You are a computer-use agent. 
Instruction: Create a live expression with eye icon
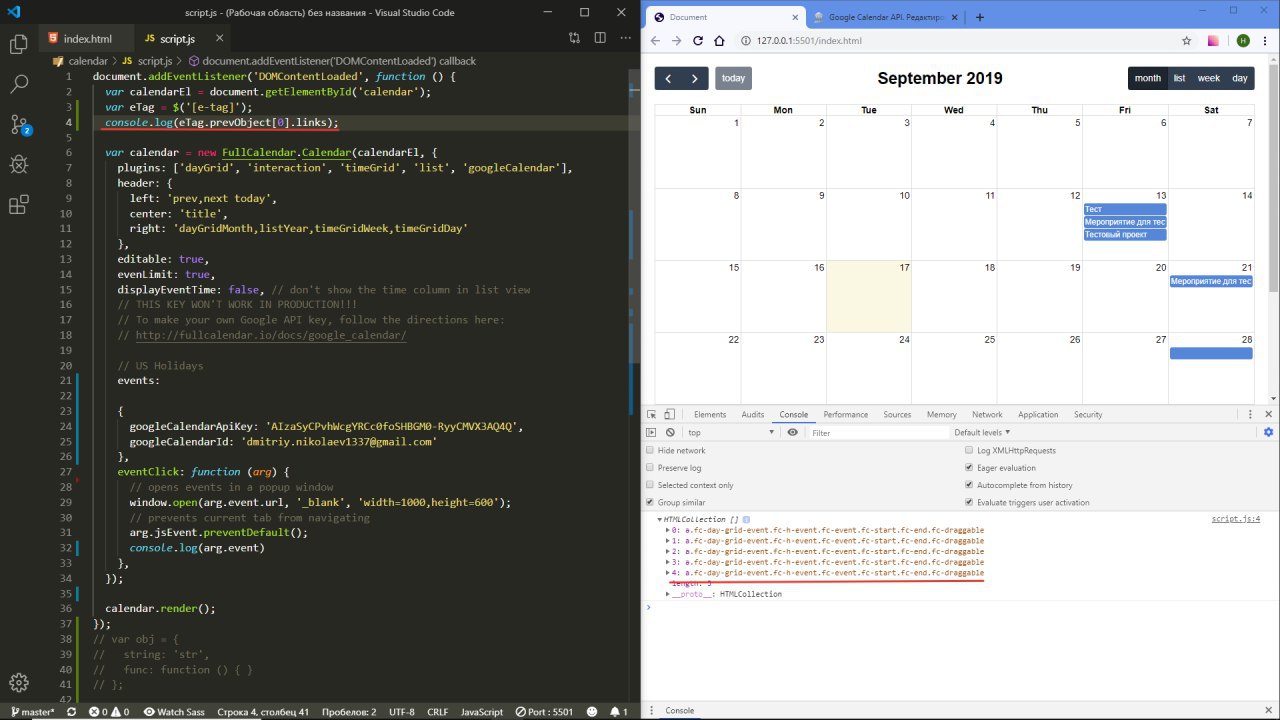tap(793, 432)
